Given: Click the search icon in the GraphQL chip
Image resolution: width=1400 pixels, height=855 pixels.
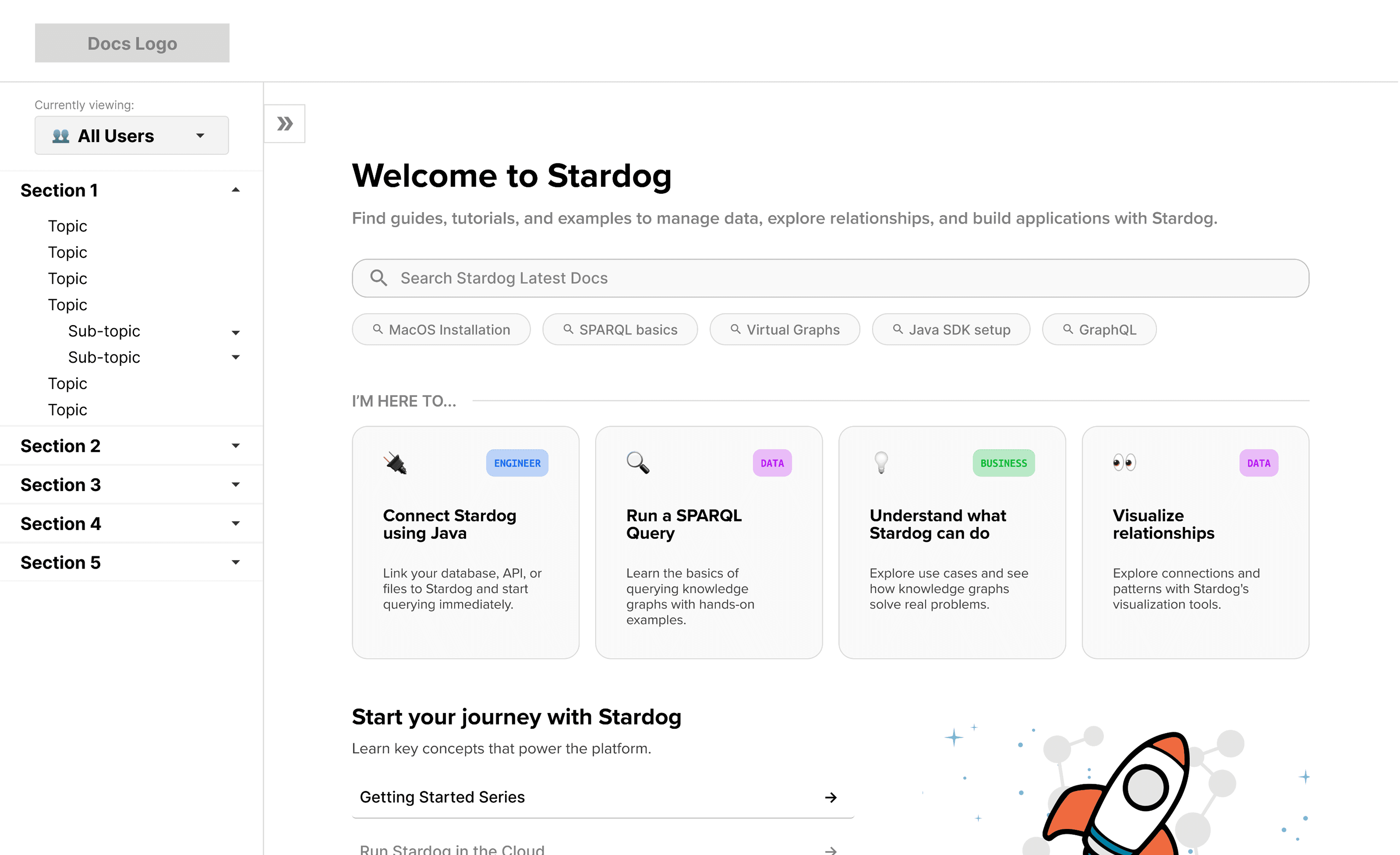Looking at the screenshot, I should click(1068, 329).
